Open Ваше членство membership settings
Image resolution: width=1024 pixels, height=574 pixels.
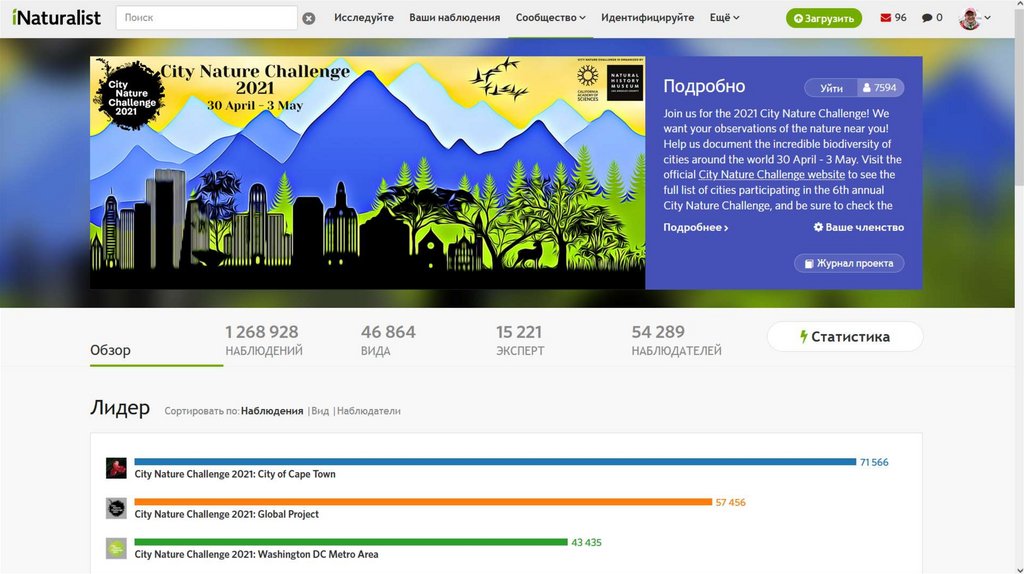tap(858, 227)
